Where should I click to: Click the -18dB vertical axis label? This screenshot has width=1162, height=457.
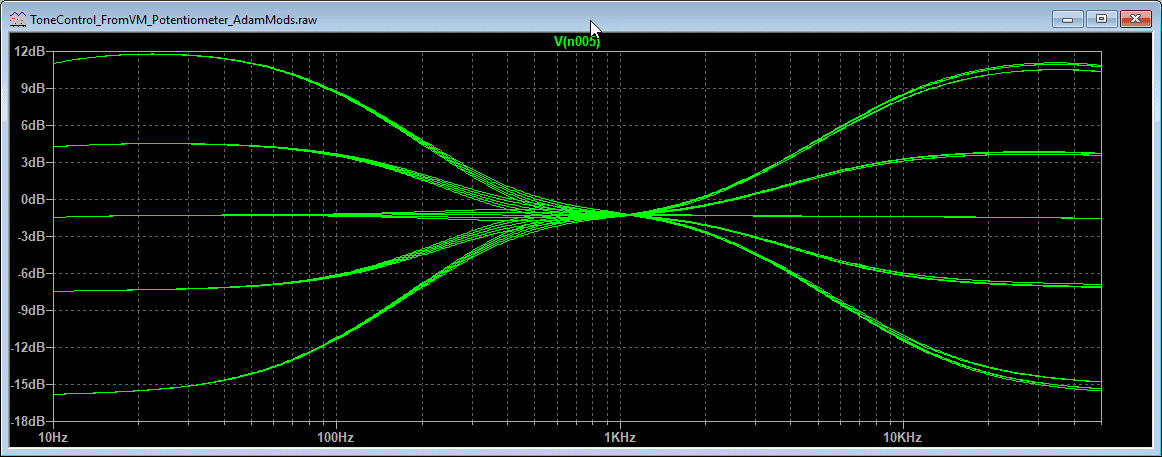pos(30,421)
